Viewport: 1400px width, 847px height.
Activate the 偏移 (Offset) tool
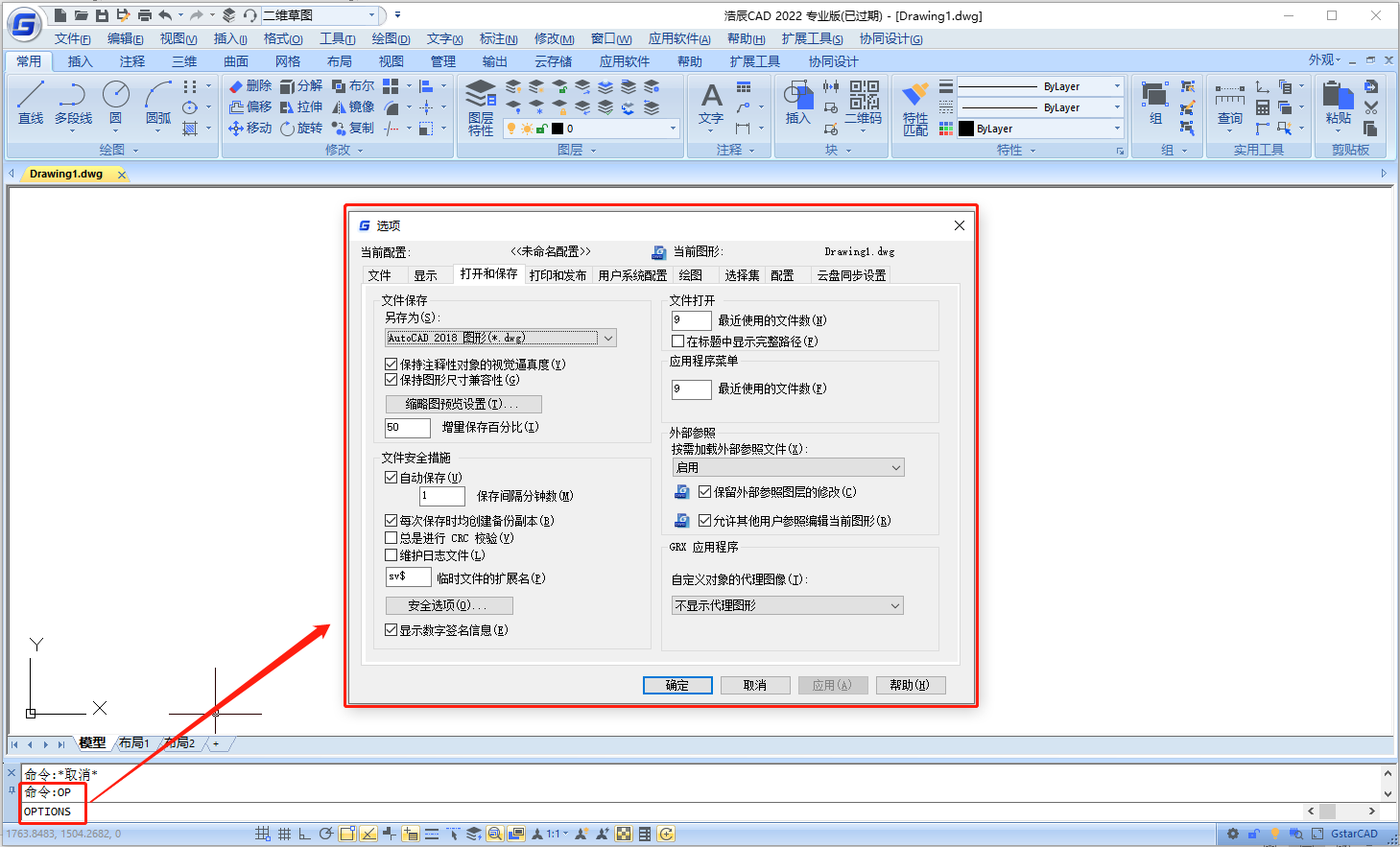click(x=250, y=107)
